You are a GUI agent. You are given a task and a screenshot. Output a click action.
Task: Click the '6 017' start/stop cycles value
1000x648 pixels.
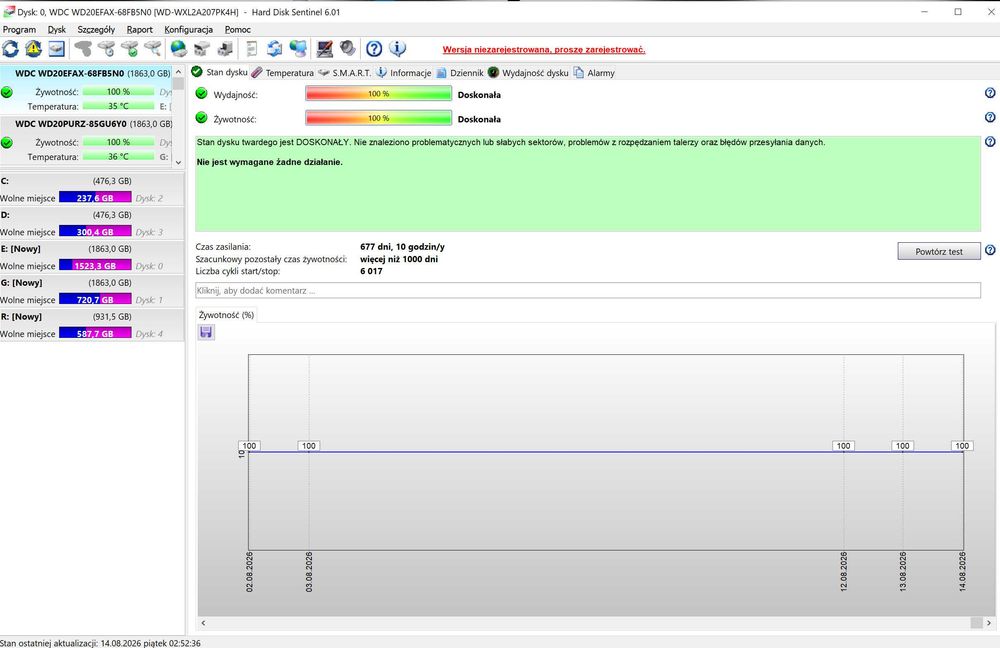click(x=371, y=271)
